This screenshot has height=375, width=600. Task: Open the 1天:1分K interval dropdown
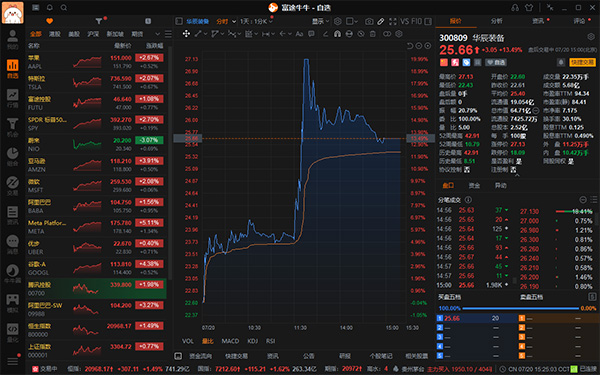pyautogui.click(x=256, y=21)
